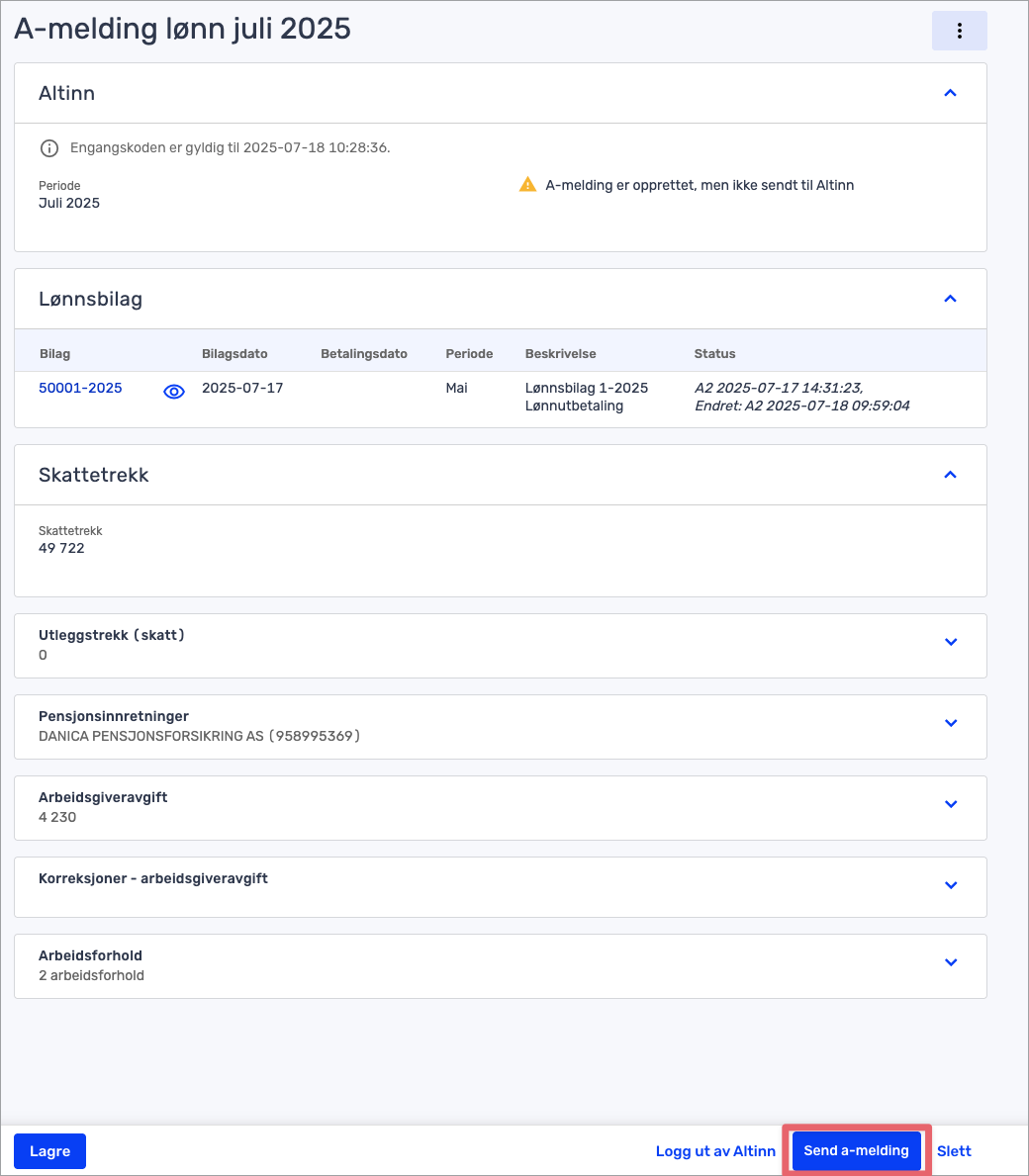
Task: Click the Bilag column header
Action: pos(54,354)
